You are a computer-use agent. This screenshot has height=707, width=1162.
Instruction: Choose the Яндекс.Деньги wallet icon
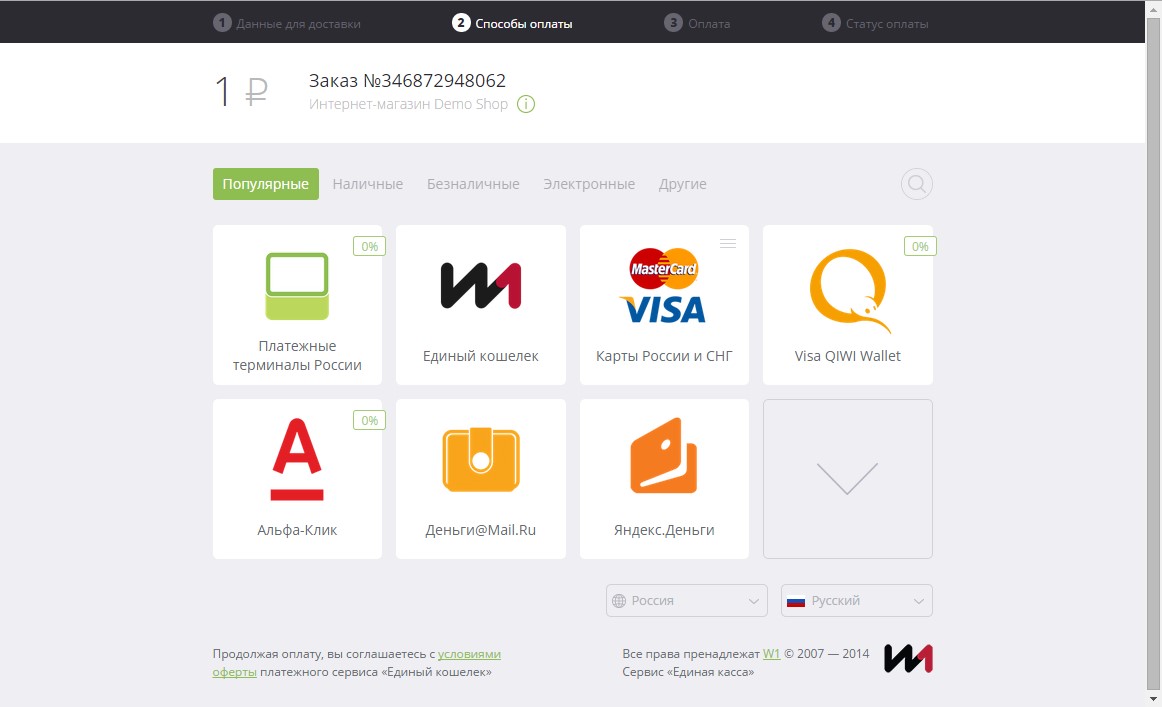point(664,456)
